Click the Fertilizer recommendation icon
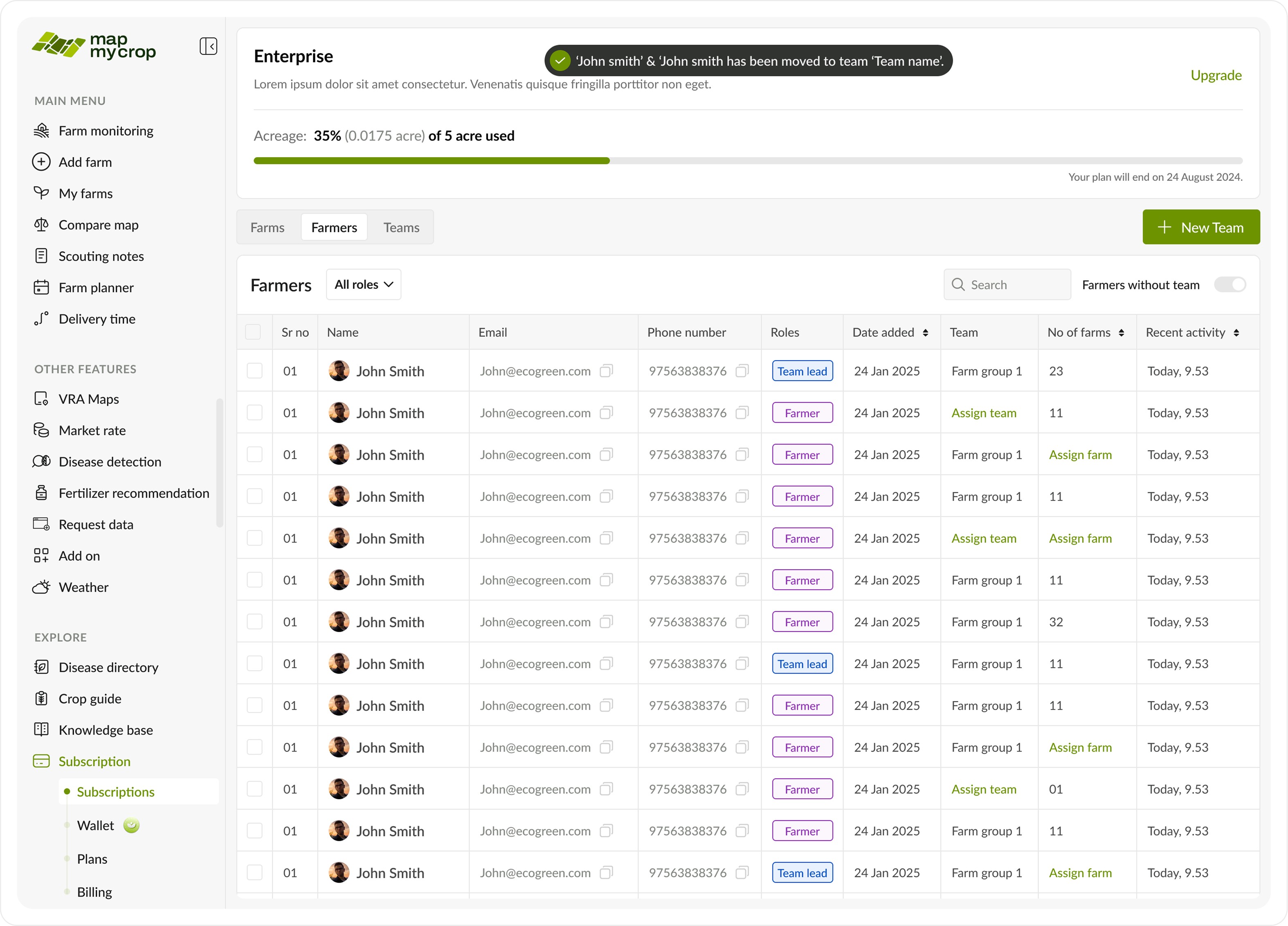Viewport: 1288px width, 926px height. pos(41,493)
